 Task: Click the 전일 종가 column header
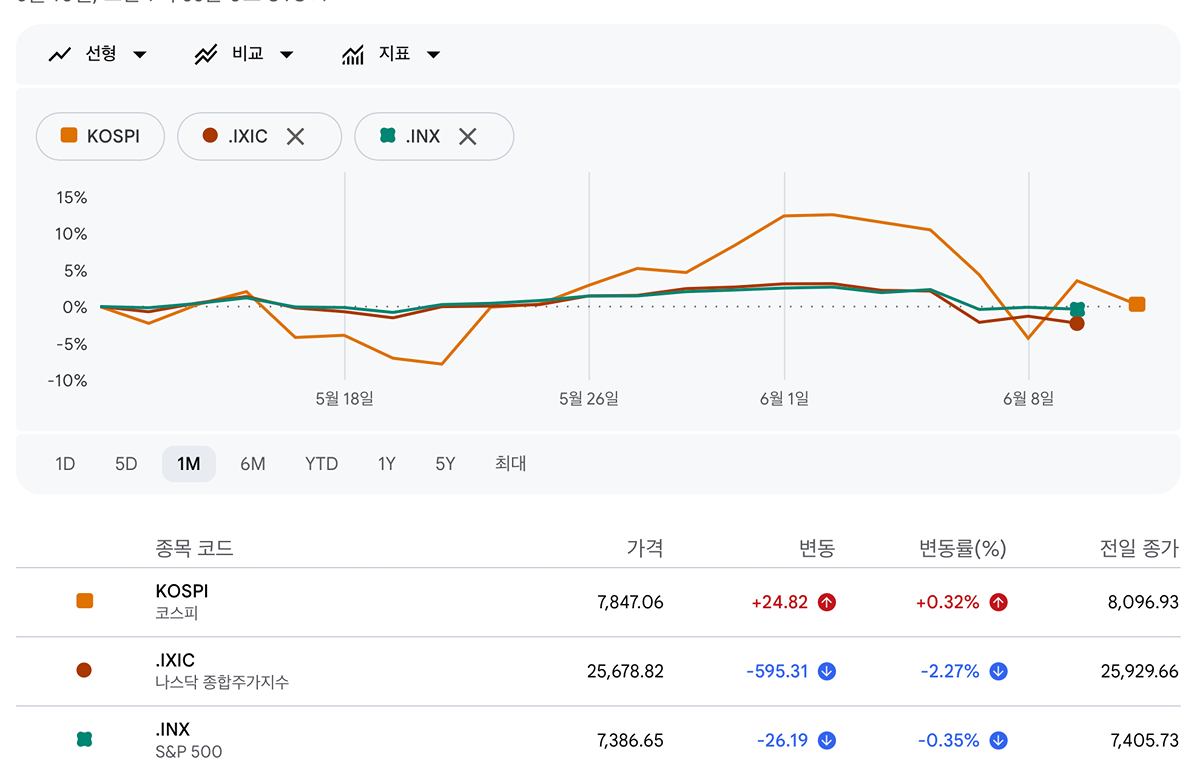tap(1139, 548)
